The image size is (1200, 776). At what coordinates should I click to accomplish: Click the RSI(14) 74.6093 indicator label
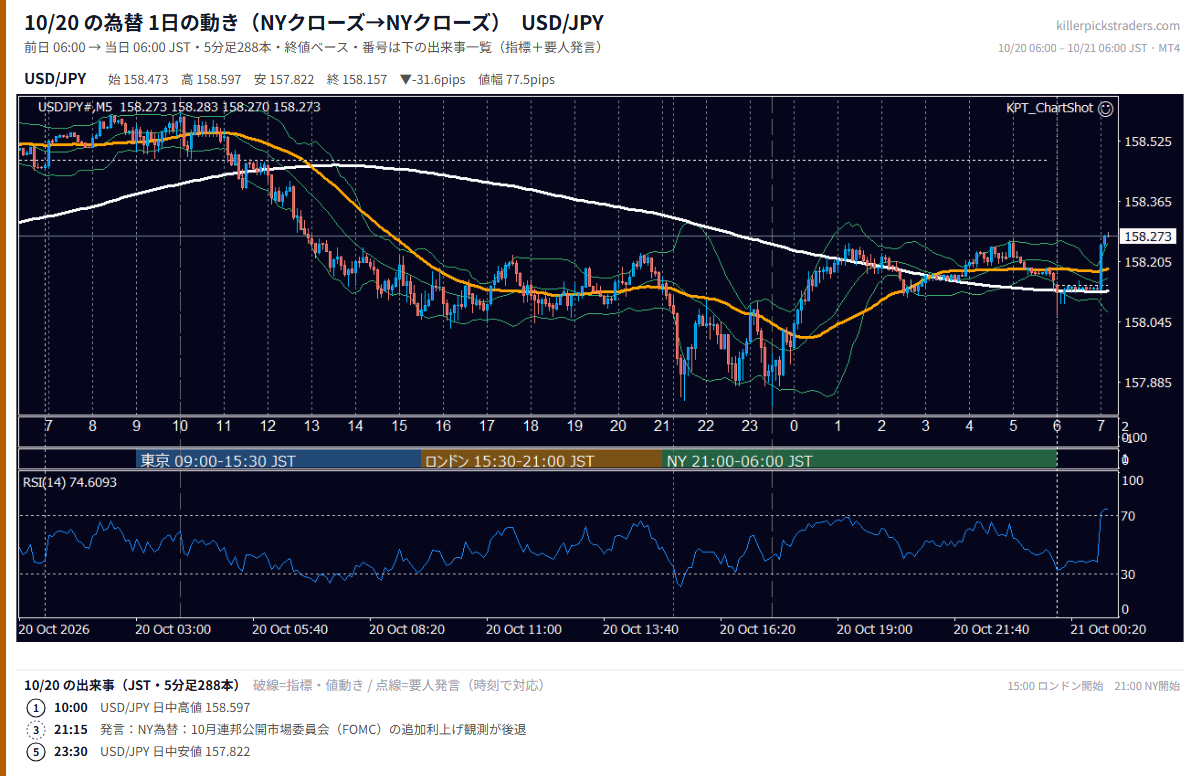click(x=70, y=482)
